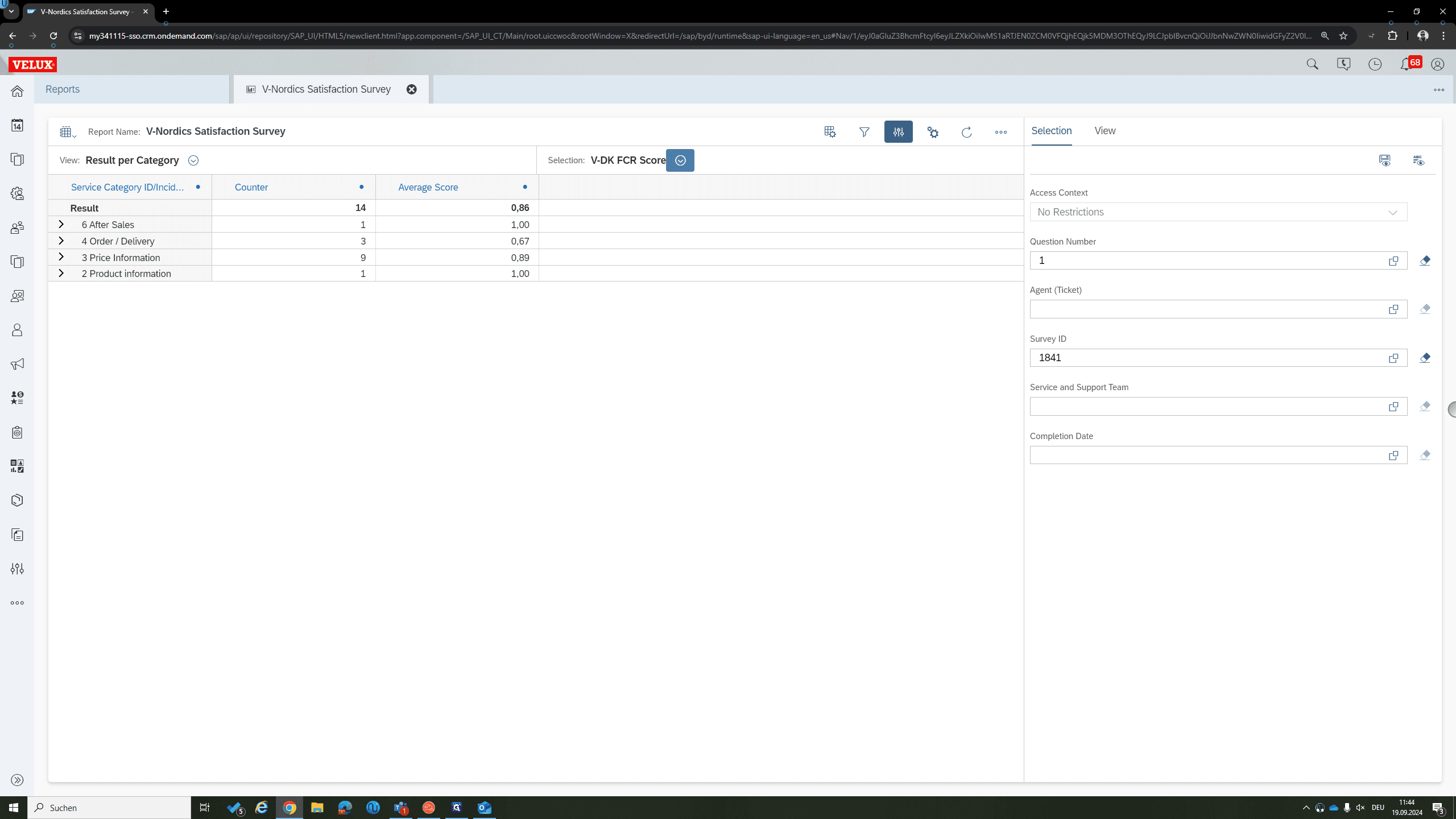Clear the Survey ID field with eraser icon
Screen dimensions: 1456x819
click(x=1425, y=358)
